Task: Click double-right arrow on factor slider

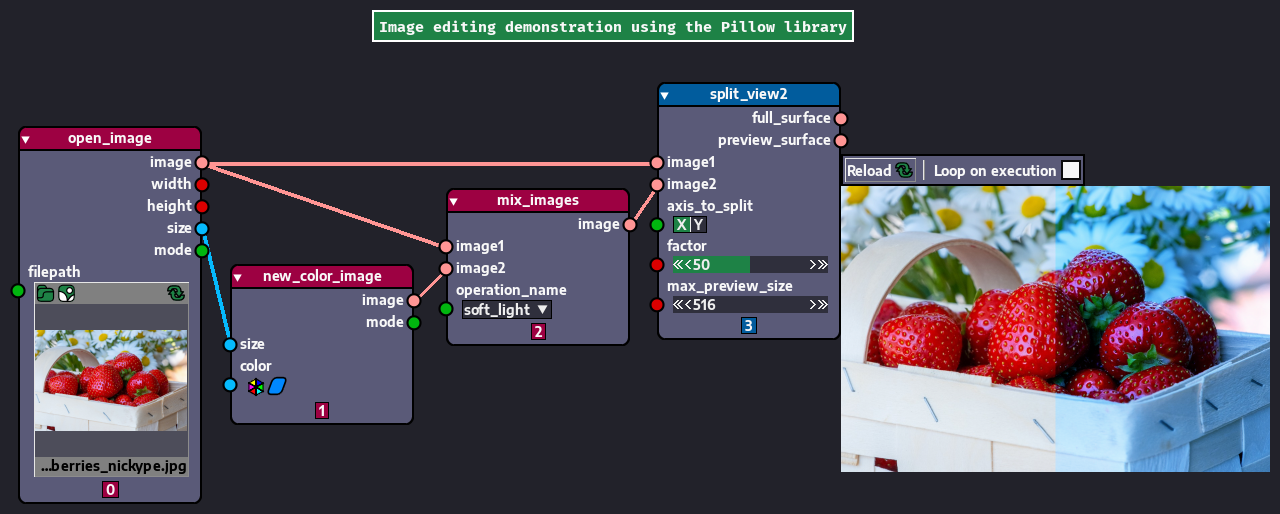Action: click(822, 265)
